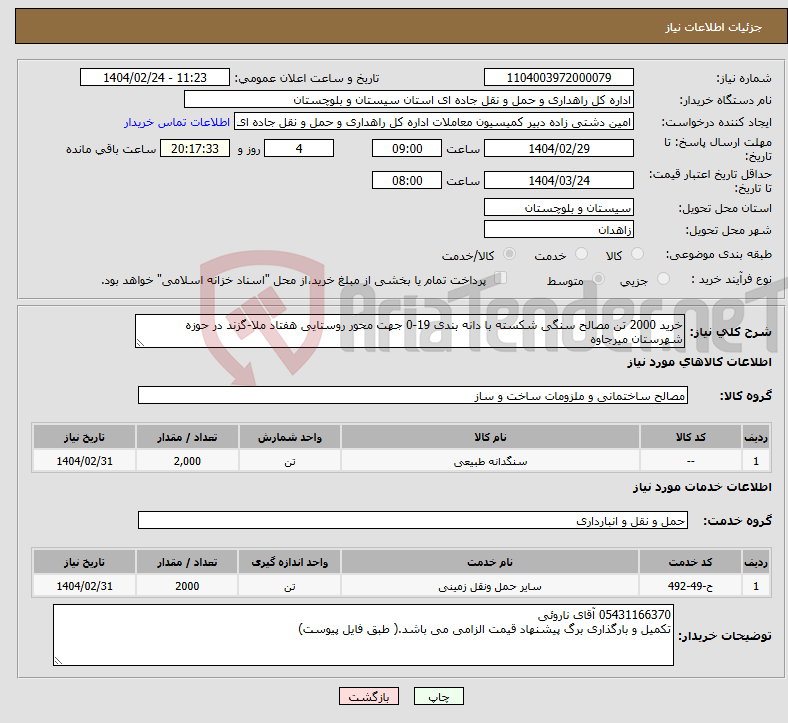
Task: Click the service group field حمل و نقل و انبارداری
Action: [413, 520]
